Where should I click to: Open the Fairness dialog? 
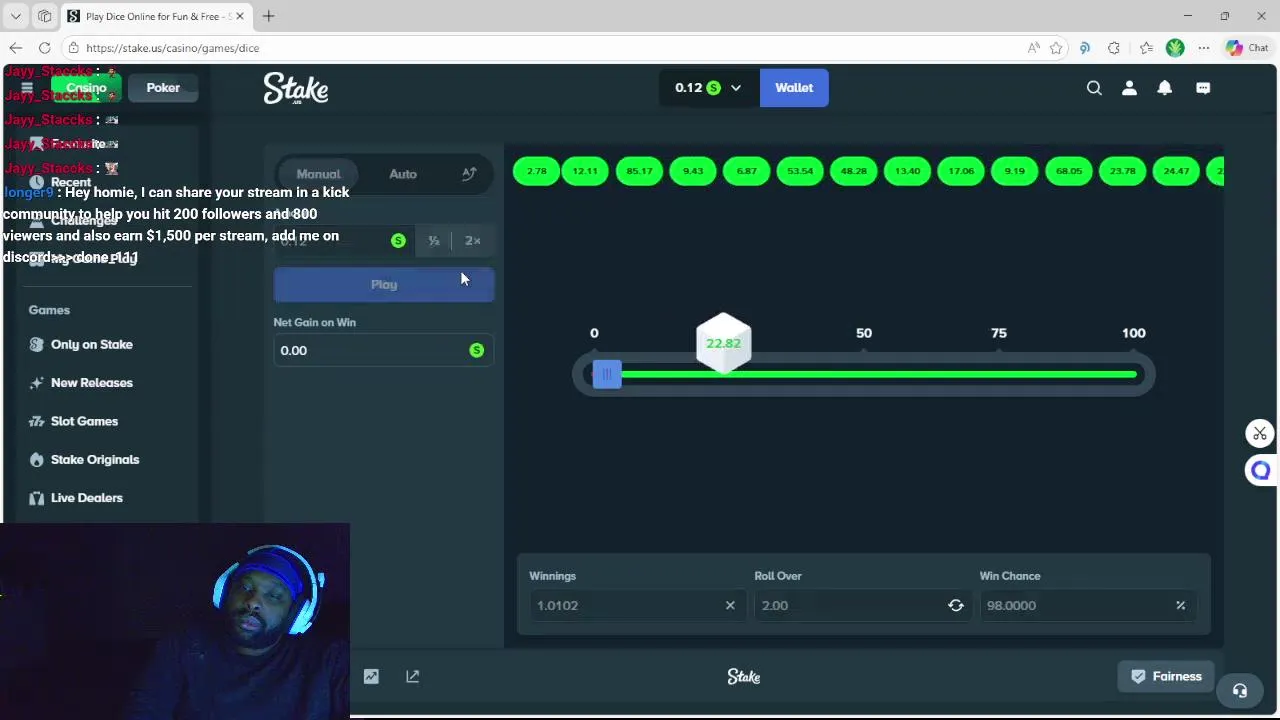click(x=1166, y=676)
